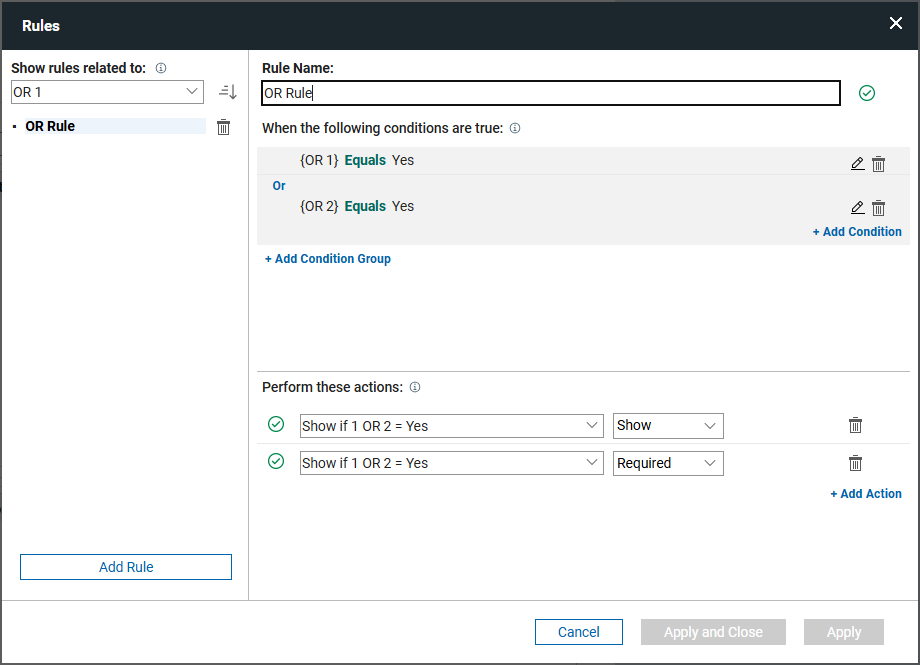Click the info icon beside Show rules related to
The width and height of the screenshot is (920, 665).
[x=161, y=68]
